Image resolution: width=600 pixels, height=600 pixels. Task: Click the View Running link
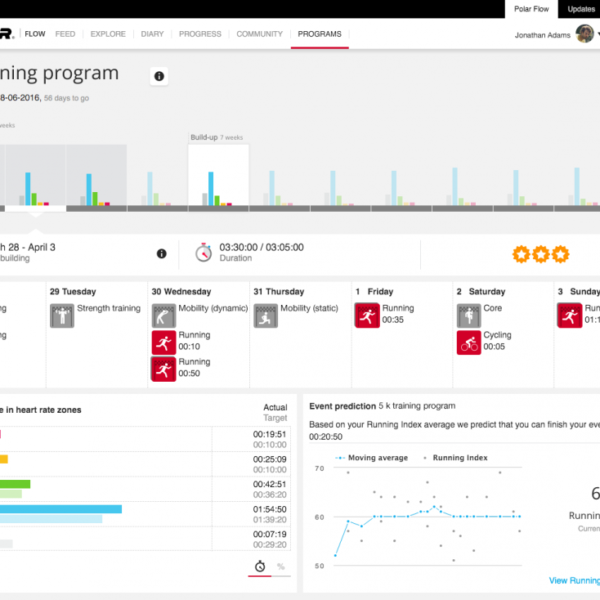574,580
